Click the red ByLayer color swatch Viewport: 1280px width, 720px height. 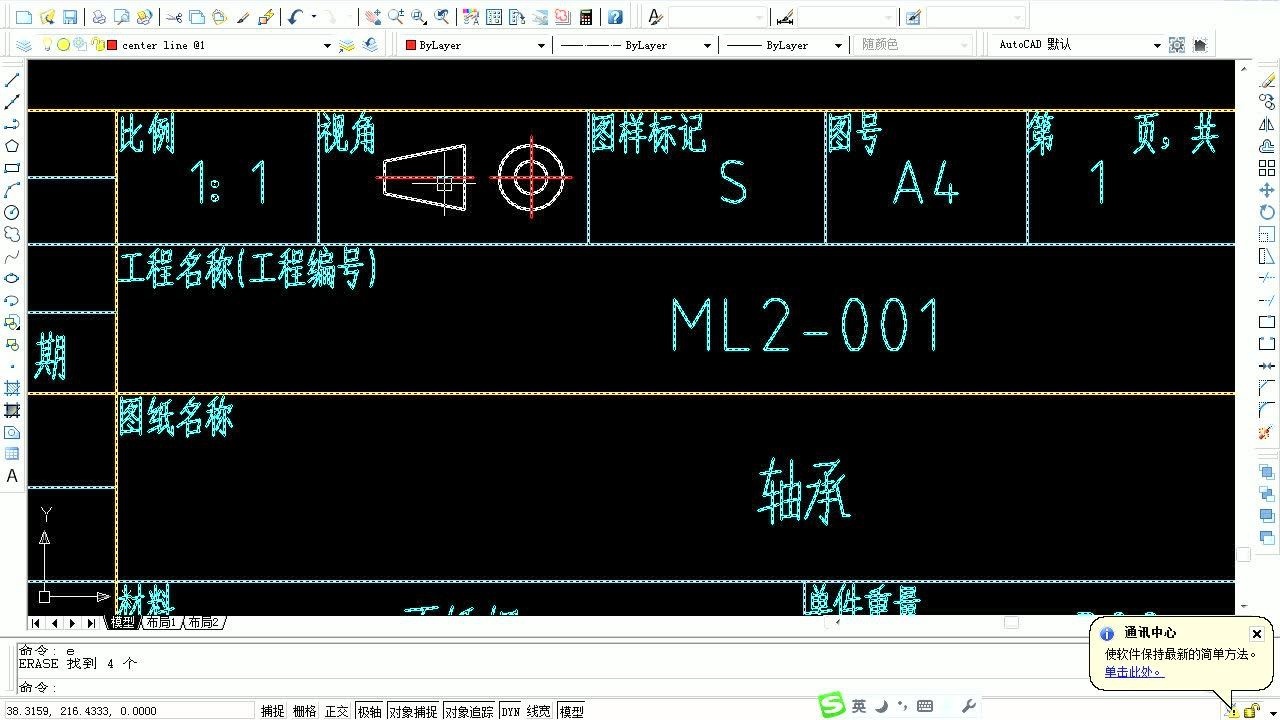click(x=411, y=45)
